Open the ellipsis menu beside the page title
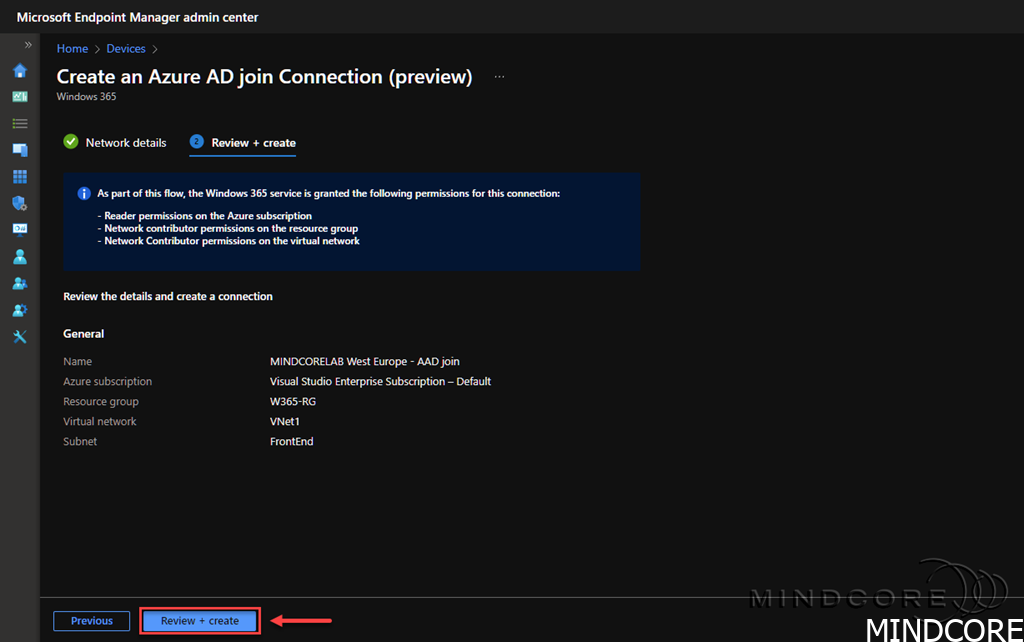The image size is (1024, 642). 499,77
